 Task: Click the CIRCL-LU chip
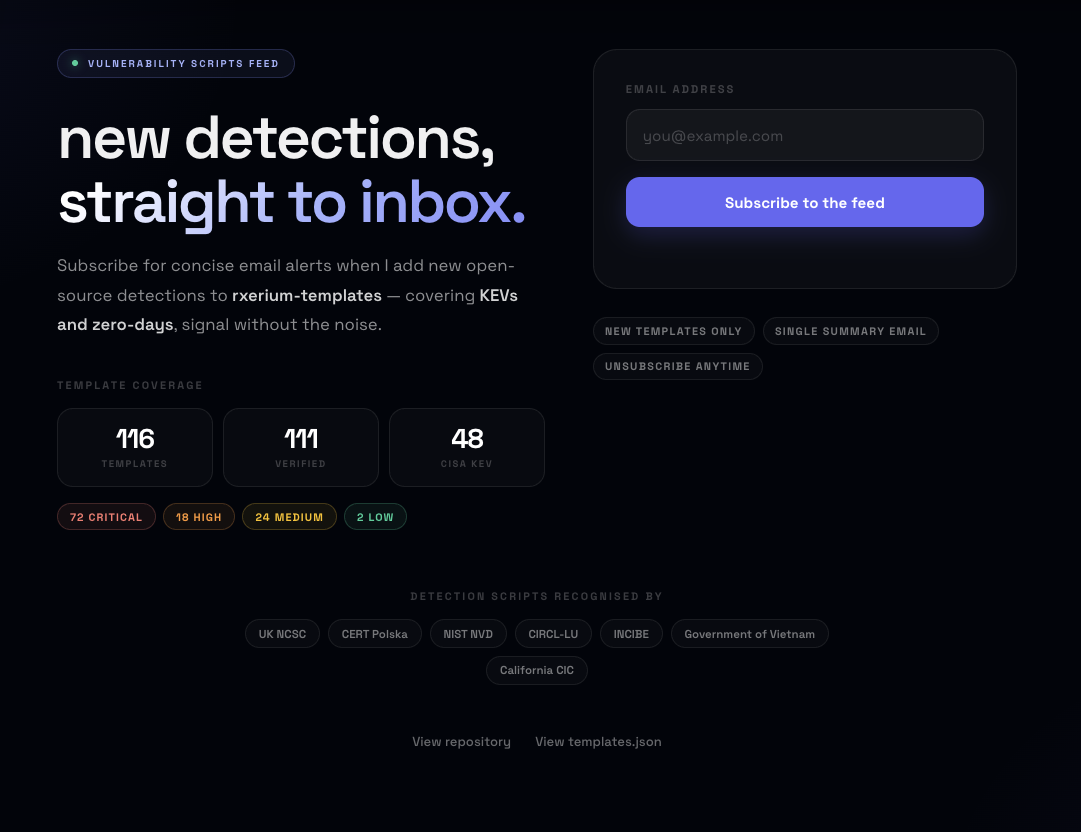point(553,633)
